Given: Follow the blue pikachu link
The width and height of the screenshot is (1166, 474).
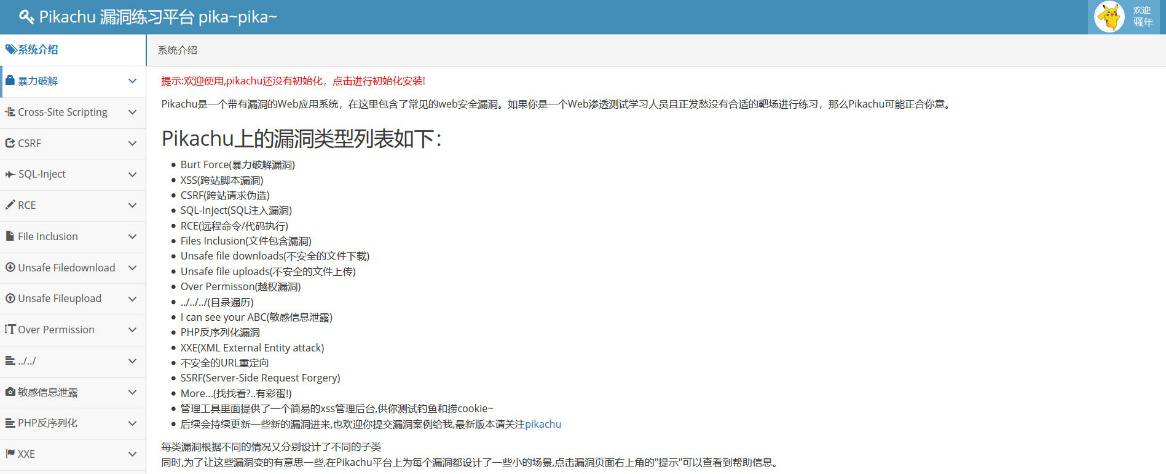Looking at the screenshot, I should (543, 424).
